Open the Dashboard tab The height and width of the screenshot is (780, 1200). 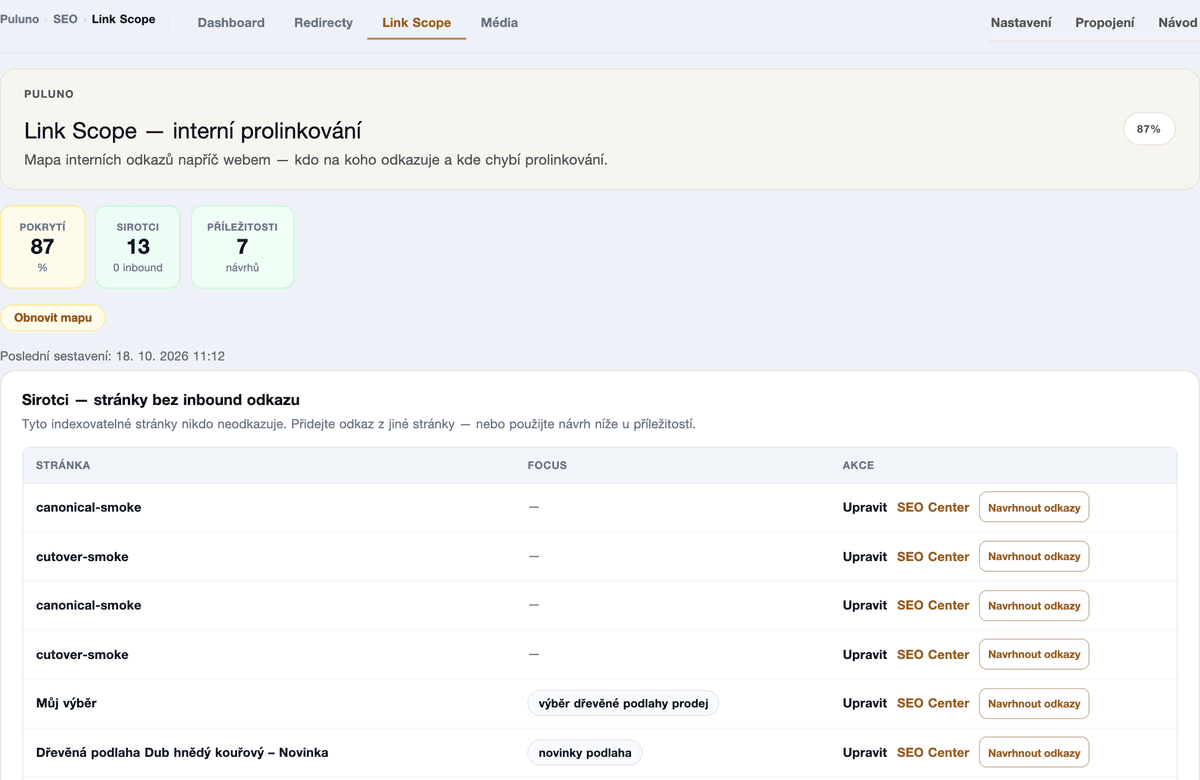[x=231, y=22]
